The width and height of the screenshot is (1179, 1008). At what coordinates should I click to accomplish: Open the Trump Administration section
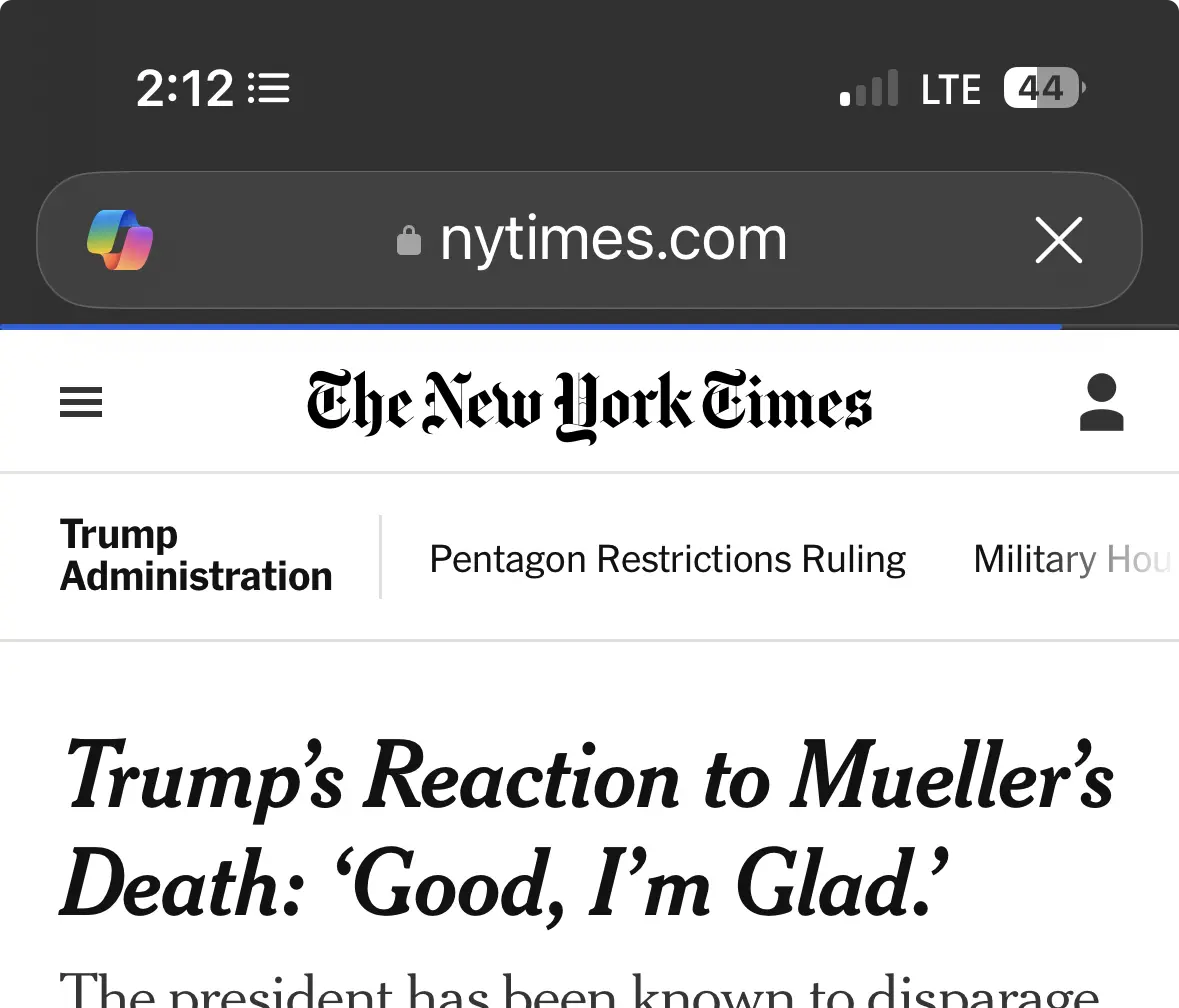point(195,556)
